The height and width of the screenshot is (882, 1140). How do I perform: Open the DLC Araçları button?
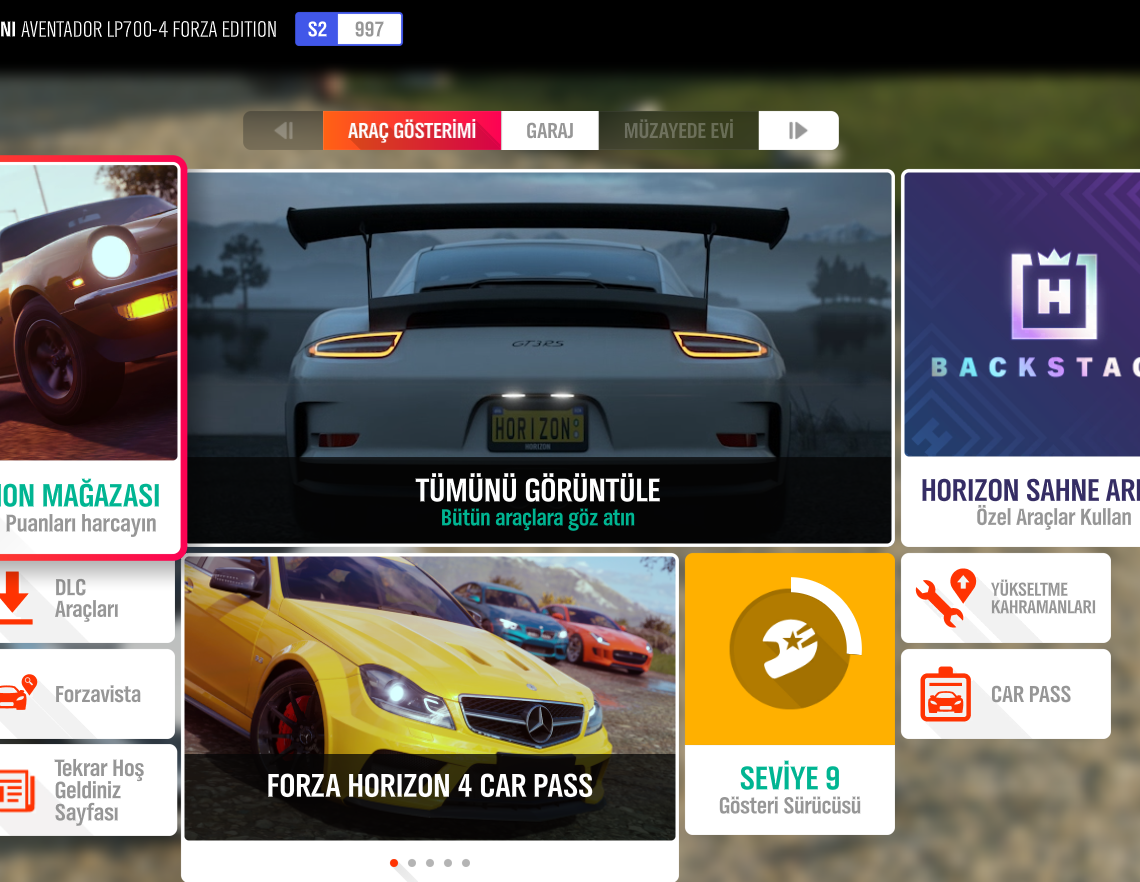pyautogui.click(x=86, y=600)
